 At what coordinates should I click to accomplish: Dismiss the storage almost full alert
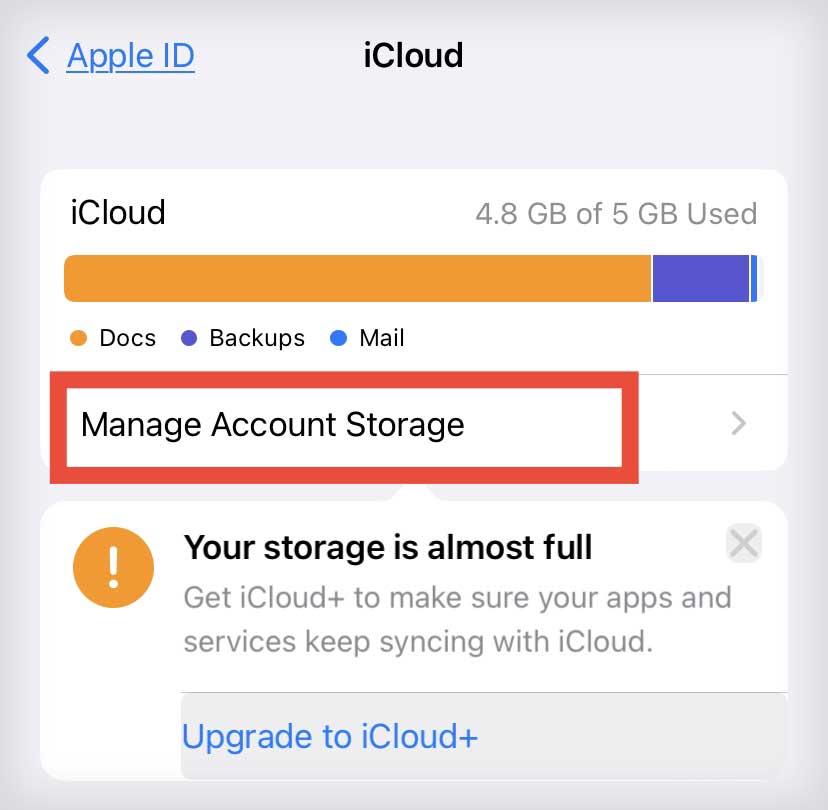744,544
